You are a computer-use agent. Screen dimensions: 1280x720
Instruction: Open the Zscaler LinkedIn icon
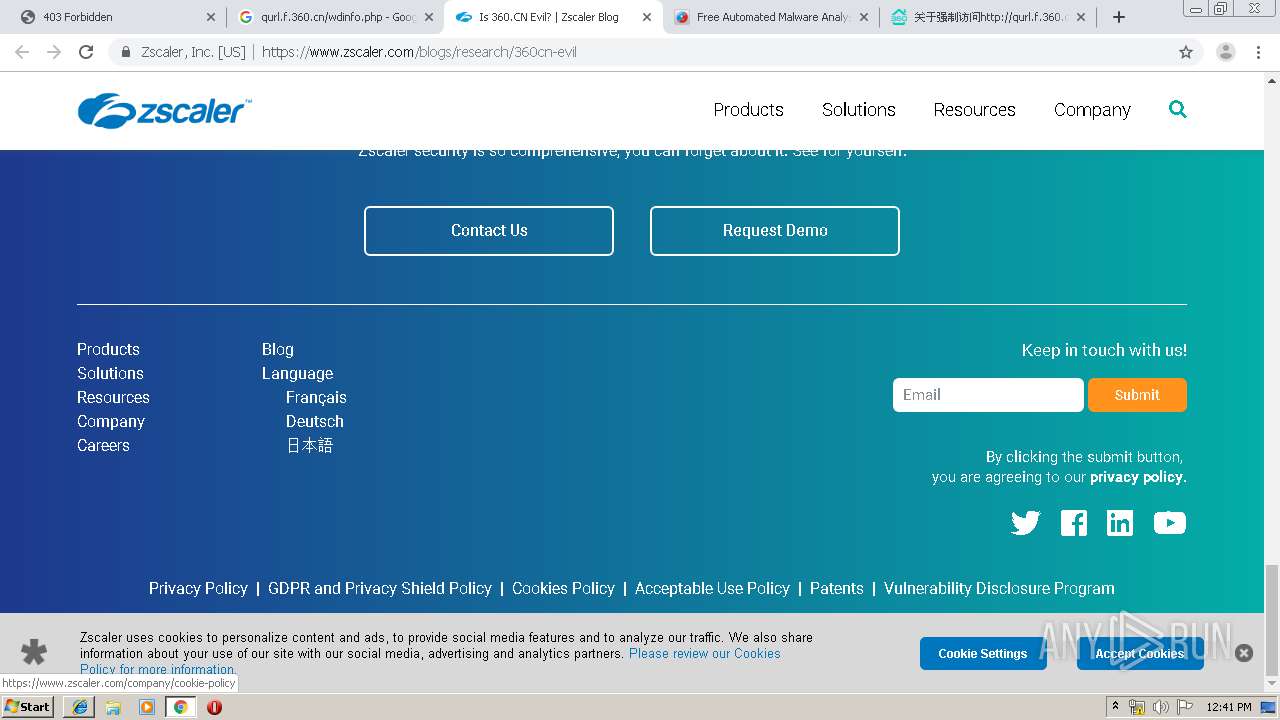(x=1120, y=523)
